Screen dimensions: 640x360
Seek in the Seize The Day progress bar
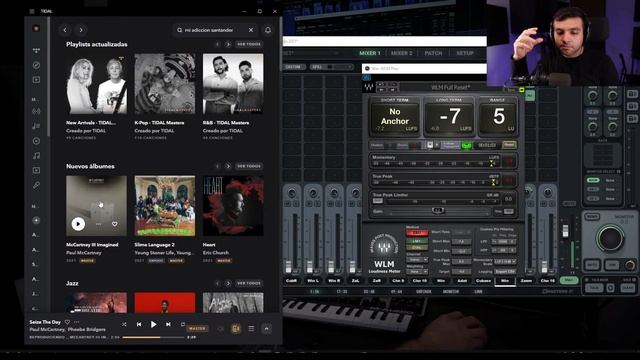pos(153,338)
